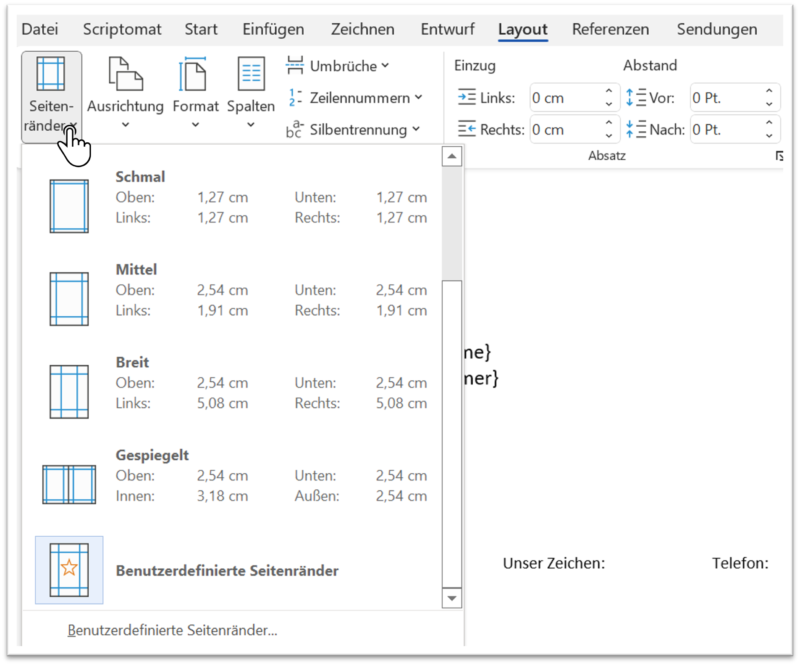This screenshot has width=800, height=665.
Task: Click the margins list scroll up arrow
Action: 452,156
